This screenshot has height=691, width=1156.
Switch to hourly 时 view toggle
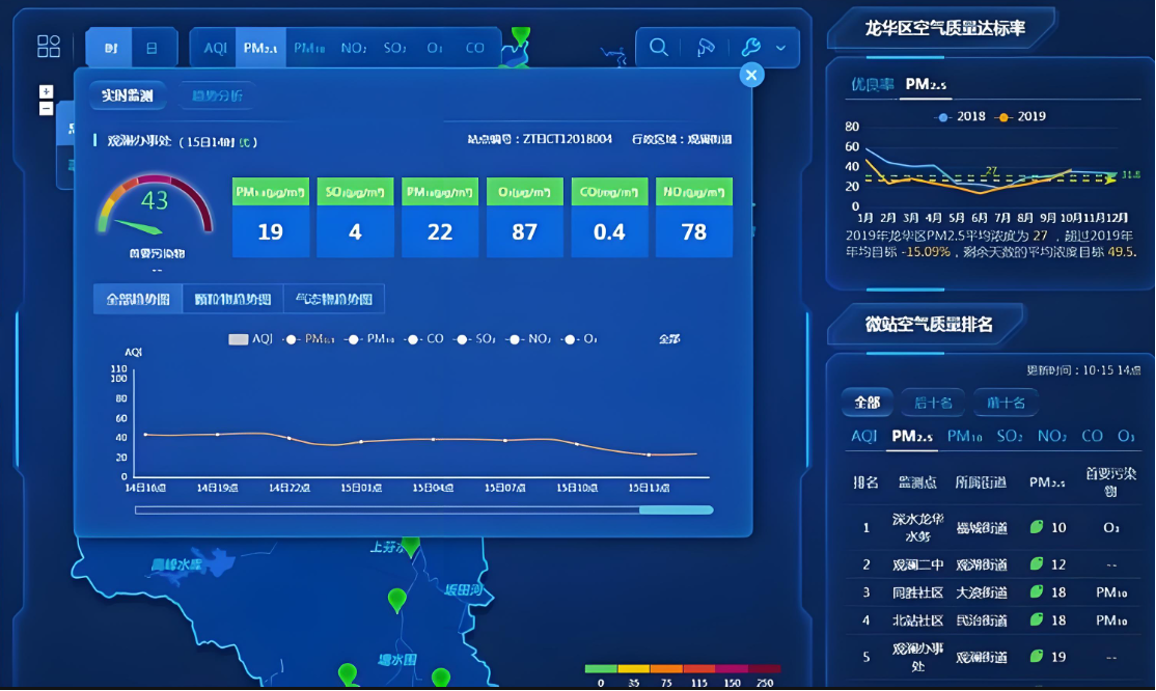(109, 48)
